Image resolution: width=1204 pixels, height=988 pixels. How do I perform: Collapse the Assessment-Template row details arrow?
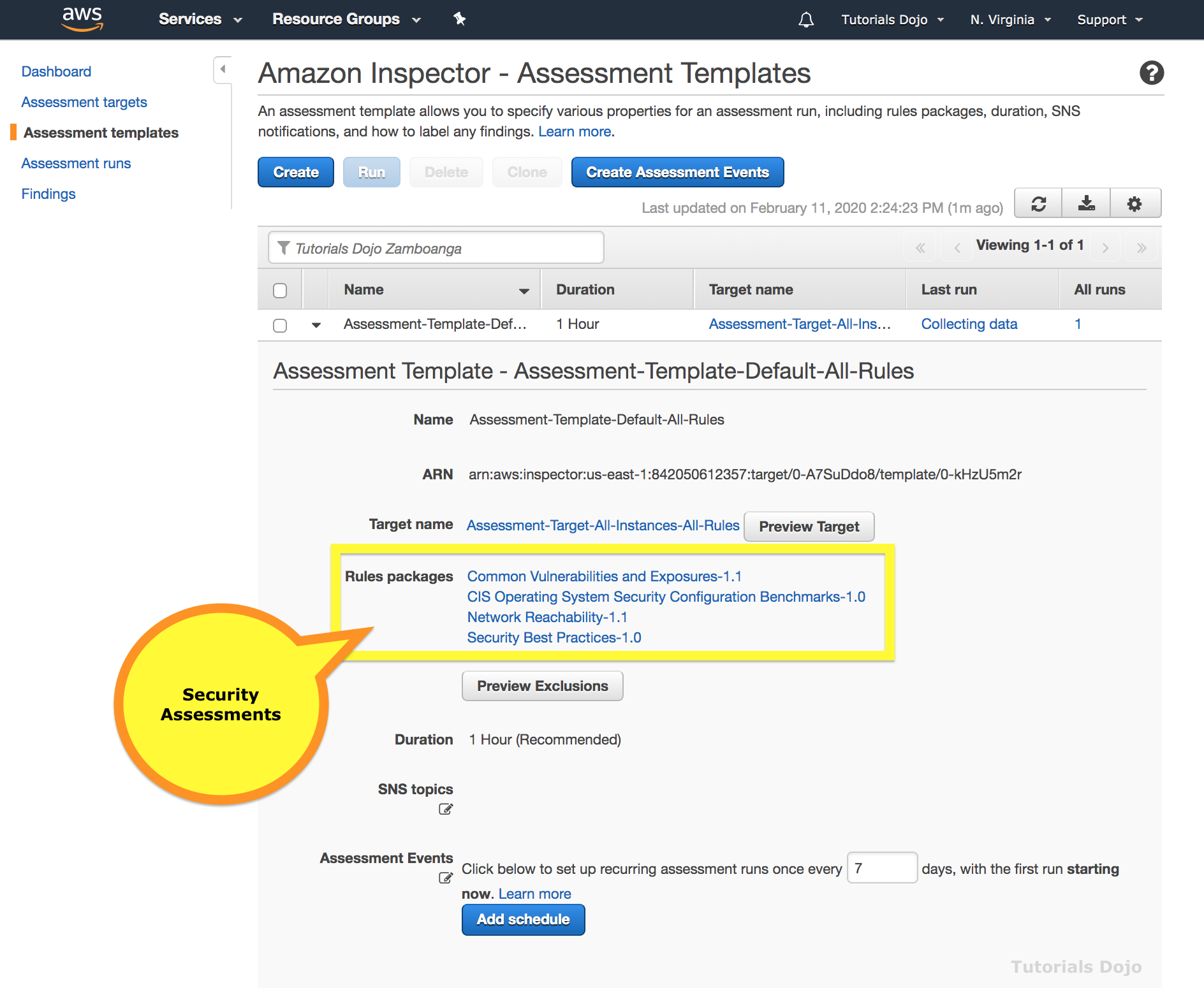(316, 325)
